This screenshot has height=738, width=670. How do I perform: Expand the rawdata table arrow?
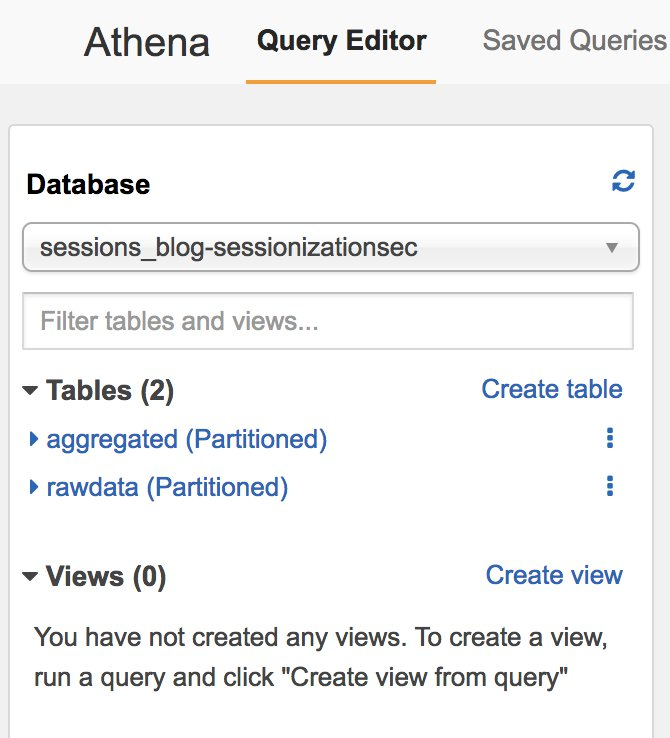click(x=34, y=487)
